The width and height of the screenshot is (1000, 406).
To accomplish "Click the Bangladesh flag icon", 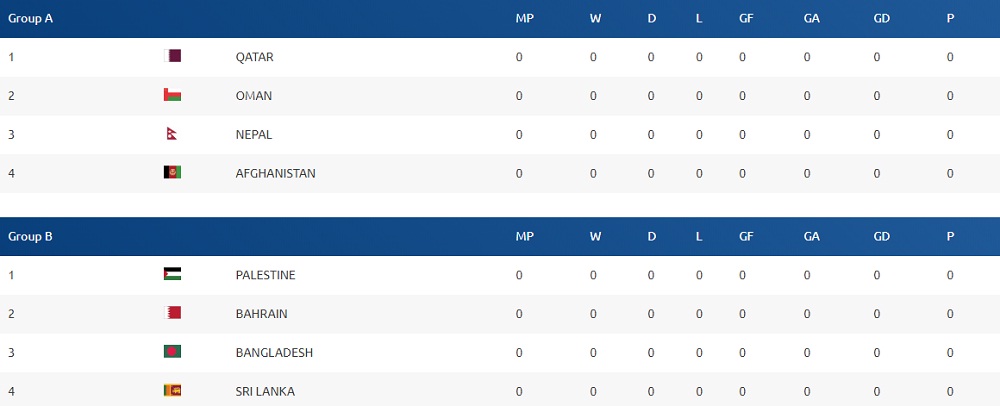I will 172,352.
